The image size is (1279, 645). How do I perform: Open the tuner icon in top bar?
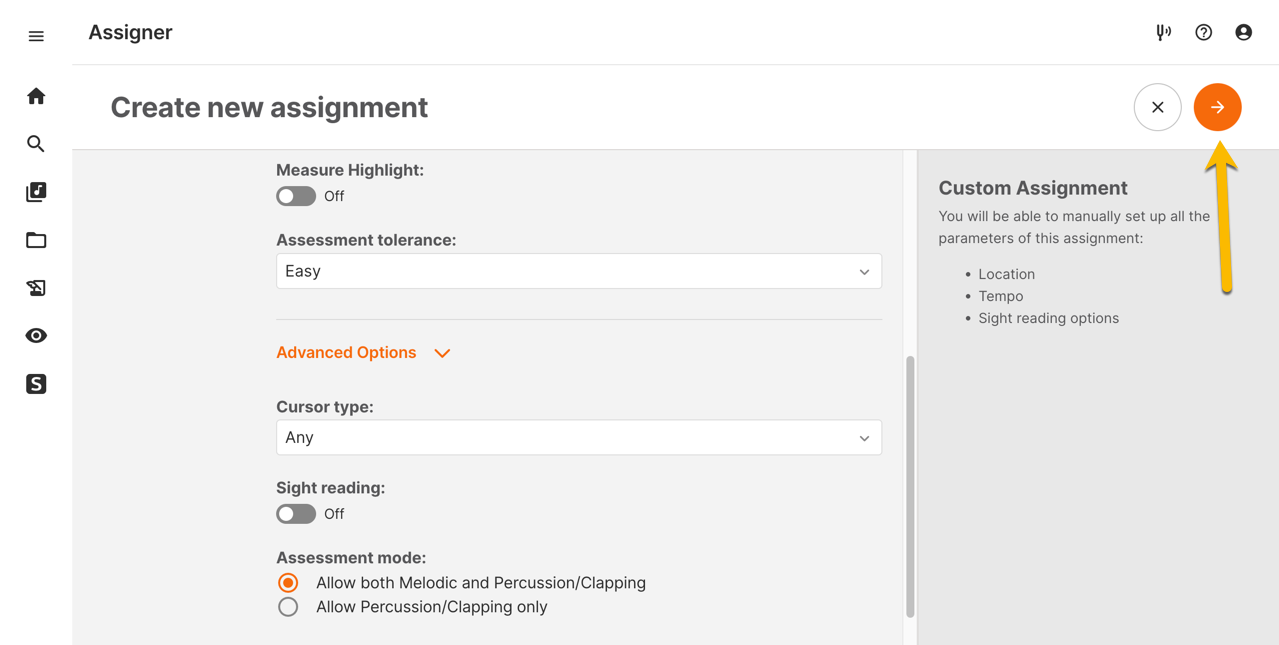[x=1163, y=32]
